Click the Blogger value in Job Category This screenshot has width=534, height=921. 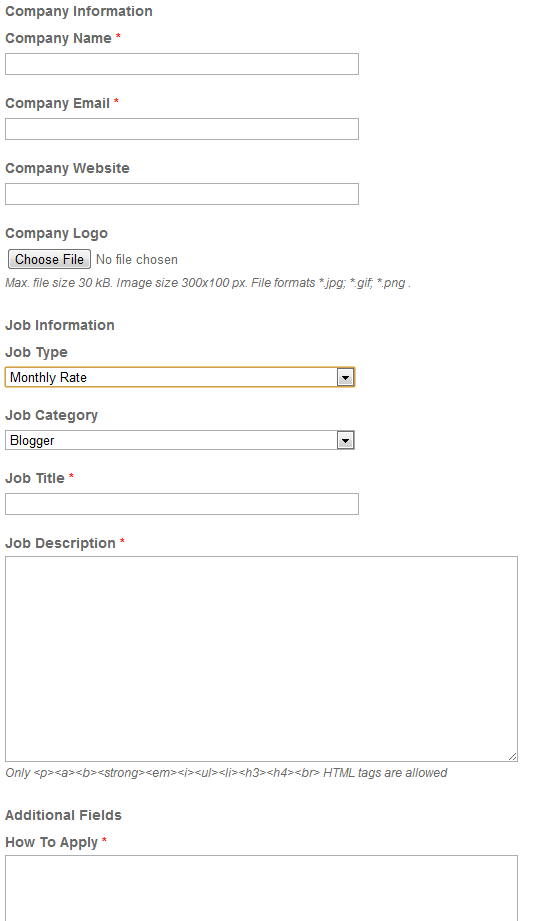[x=32, y=441]
